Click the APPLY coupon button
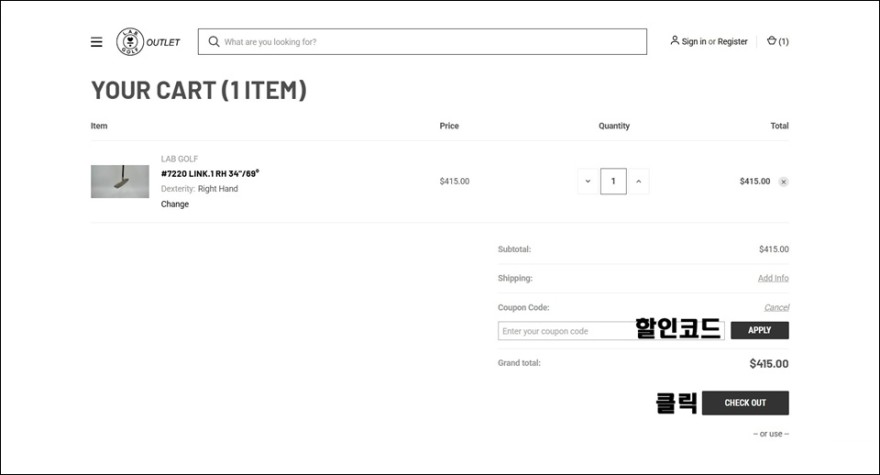This screenshot has width=880, height=475. tap(759, 330)
